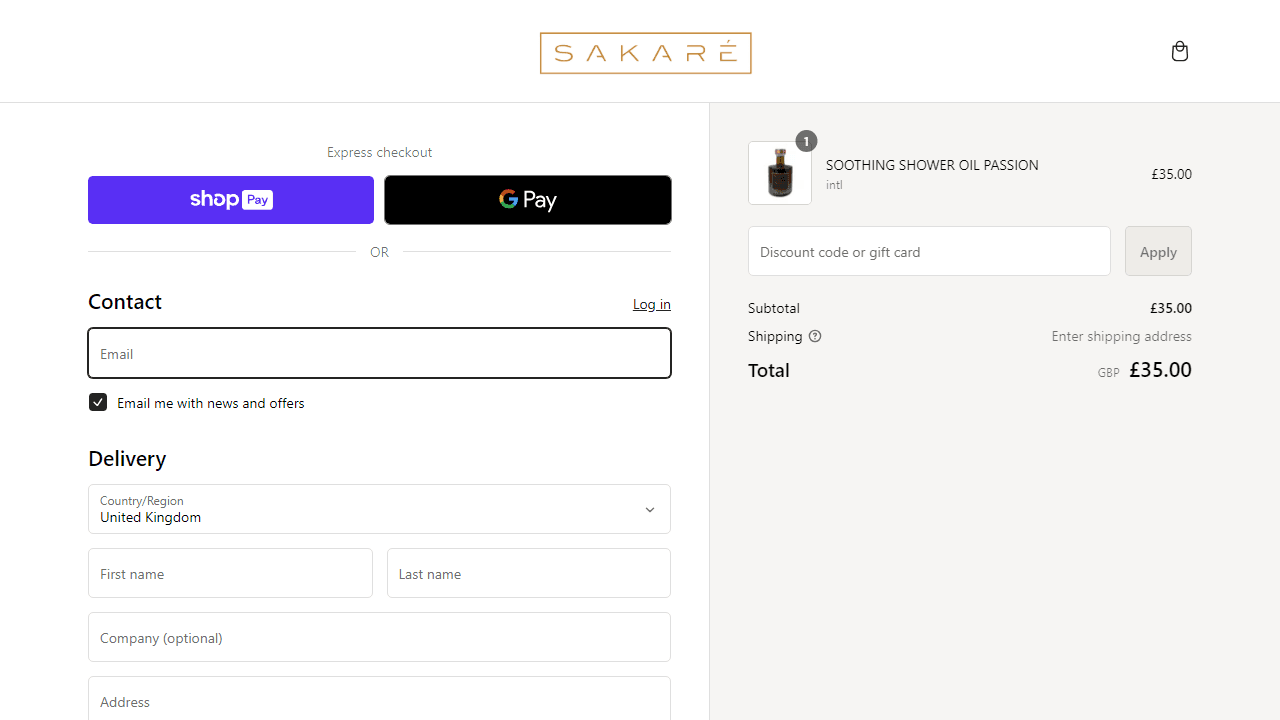Click the Log in link
Viewport: 1280px width, 720px height.
coord(652,304)
